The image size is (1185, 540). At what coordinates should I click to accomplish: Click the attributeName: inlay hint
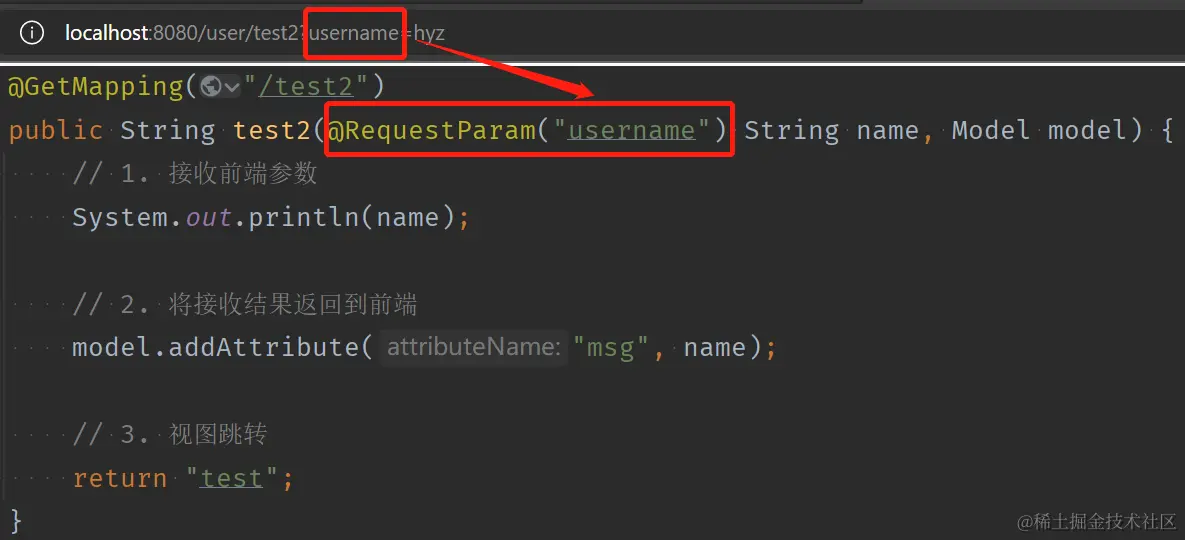473,347
